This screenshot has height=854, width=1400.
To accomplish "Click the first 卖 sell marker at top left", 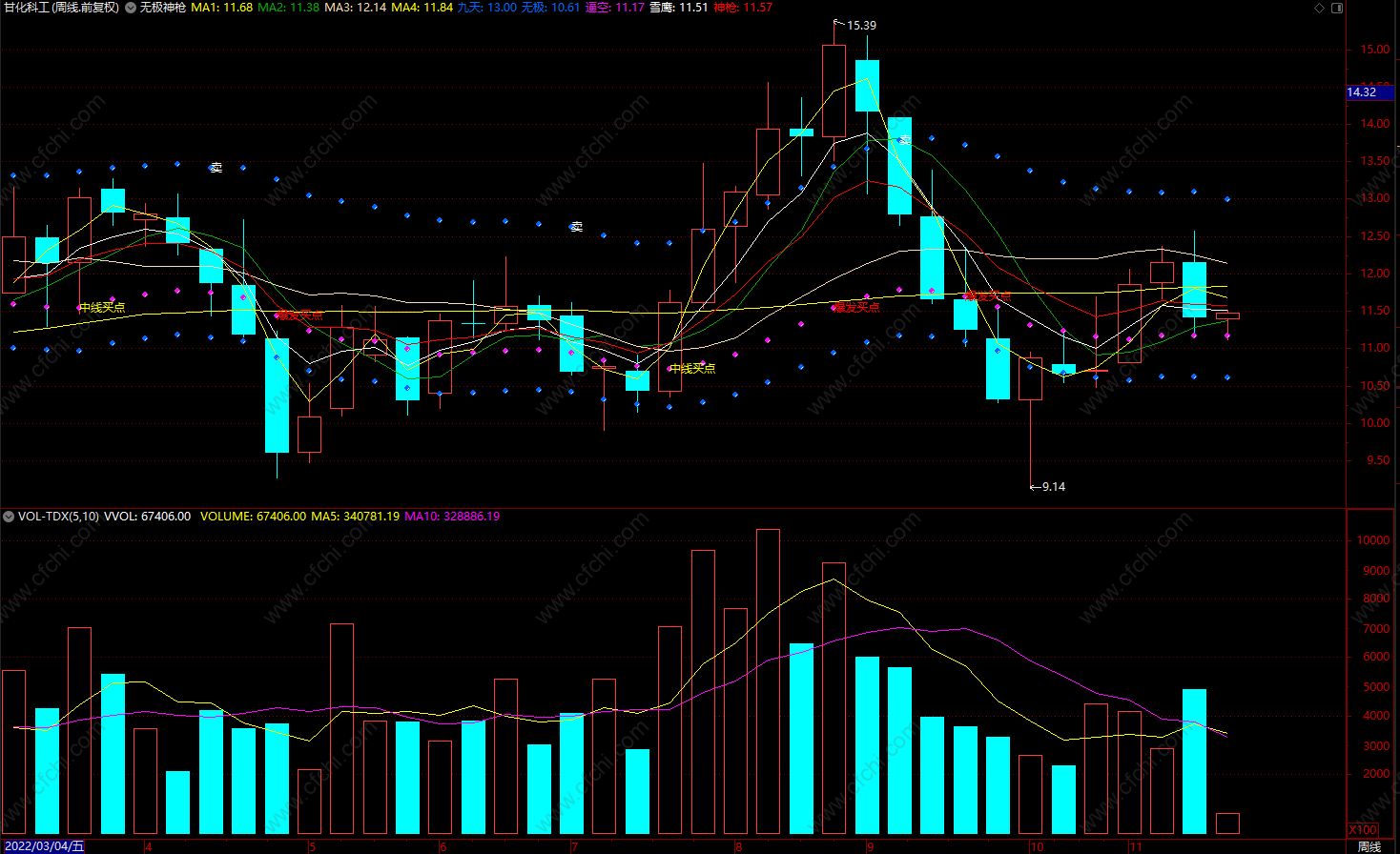I will 216,168.
